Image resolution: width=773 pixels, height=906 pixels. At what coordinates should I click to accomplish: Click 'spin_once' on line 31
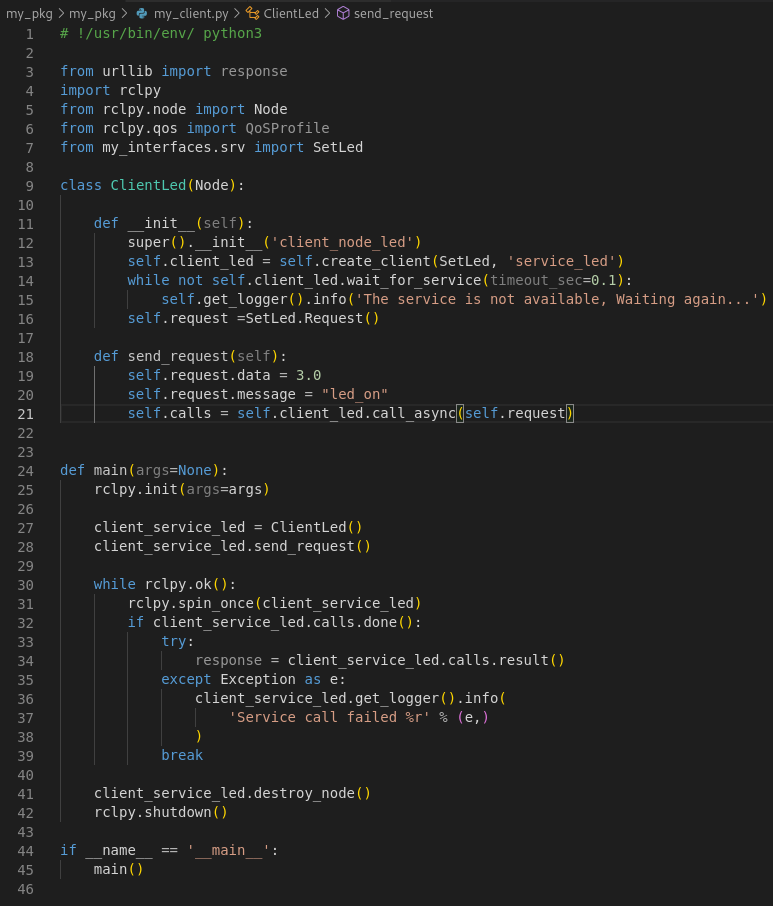(x=216, y=604)
